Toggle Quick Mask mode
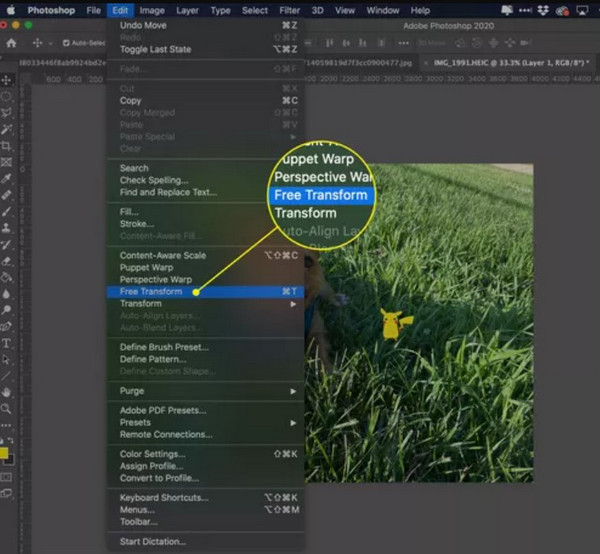 6,477
